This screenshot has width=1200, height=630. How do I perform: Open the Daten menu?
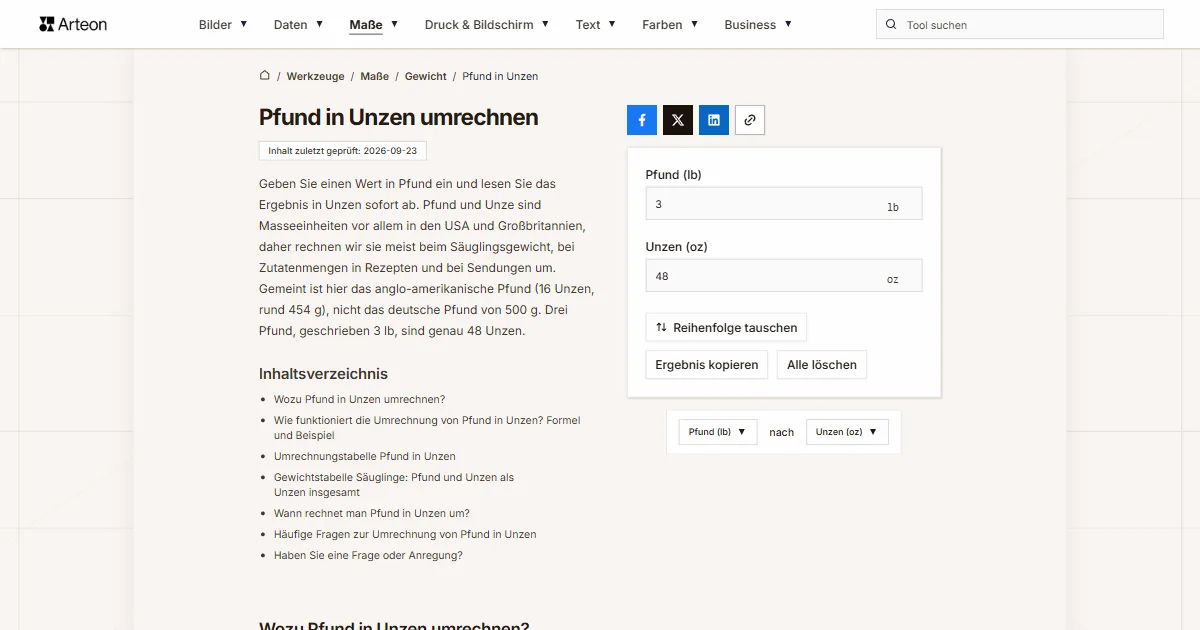point(298,25)
